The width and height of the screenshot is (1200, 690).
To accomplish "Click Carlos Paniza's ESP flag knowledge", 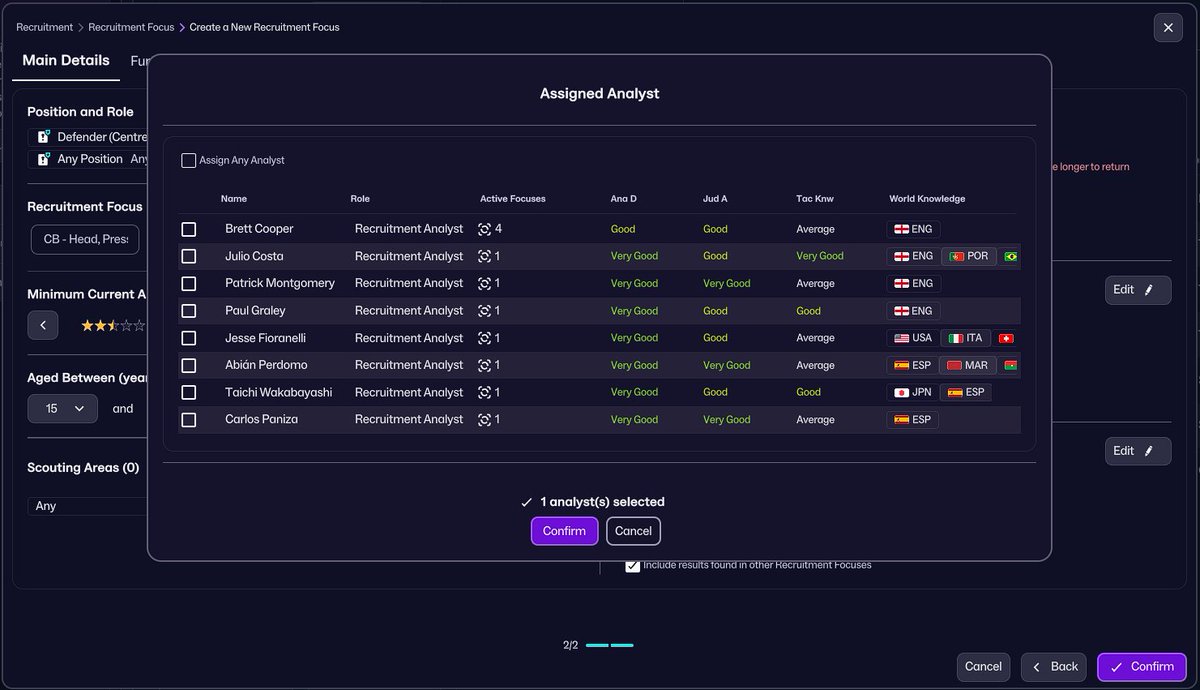I will click(x=912, y=420).
